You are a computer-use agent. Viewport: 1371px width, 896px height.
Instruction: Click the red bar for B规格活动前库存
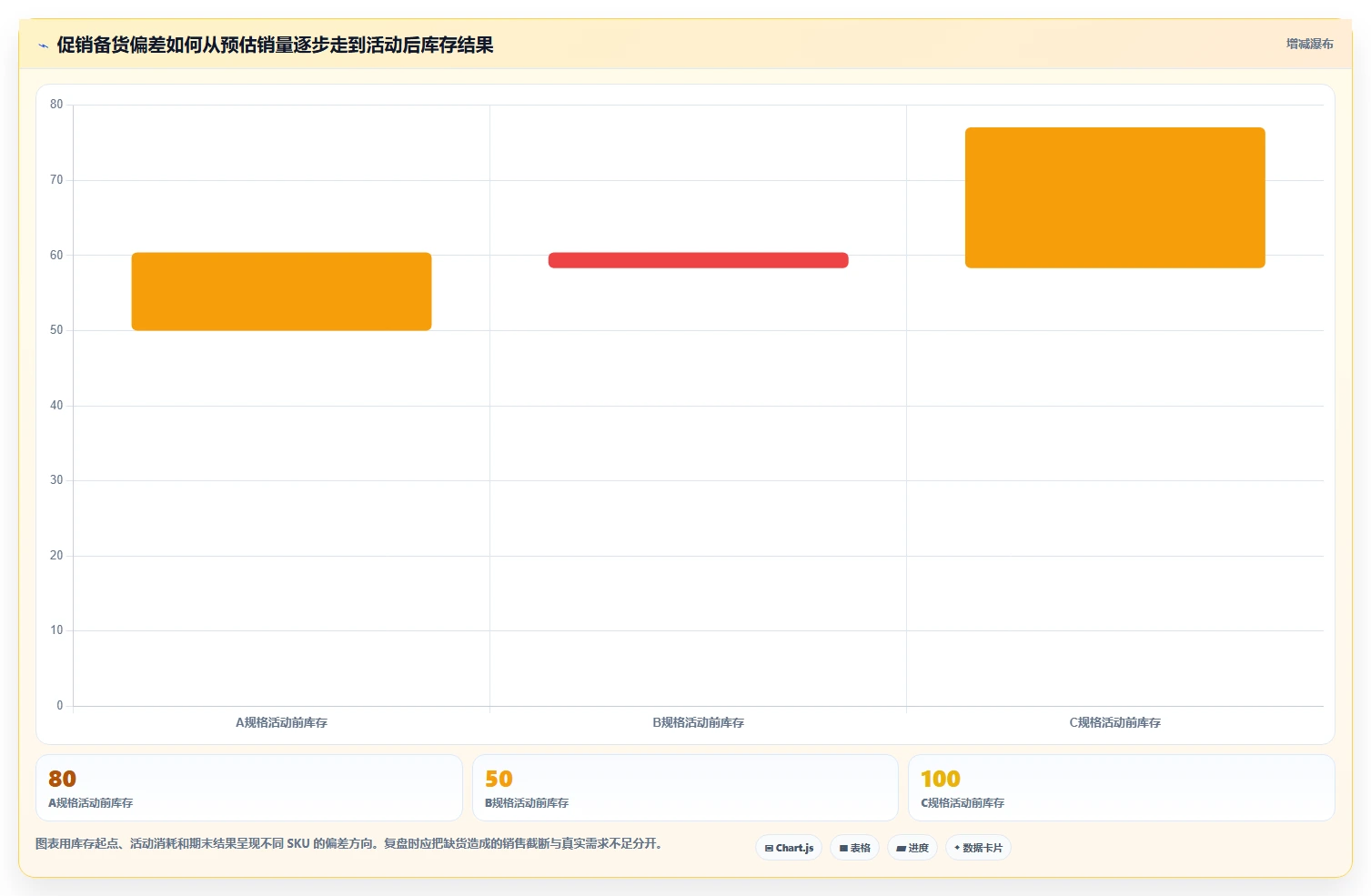point(698,260)
